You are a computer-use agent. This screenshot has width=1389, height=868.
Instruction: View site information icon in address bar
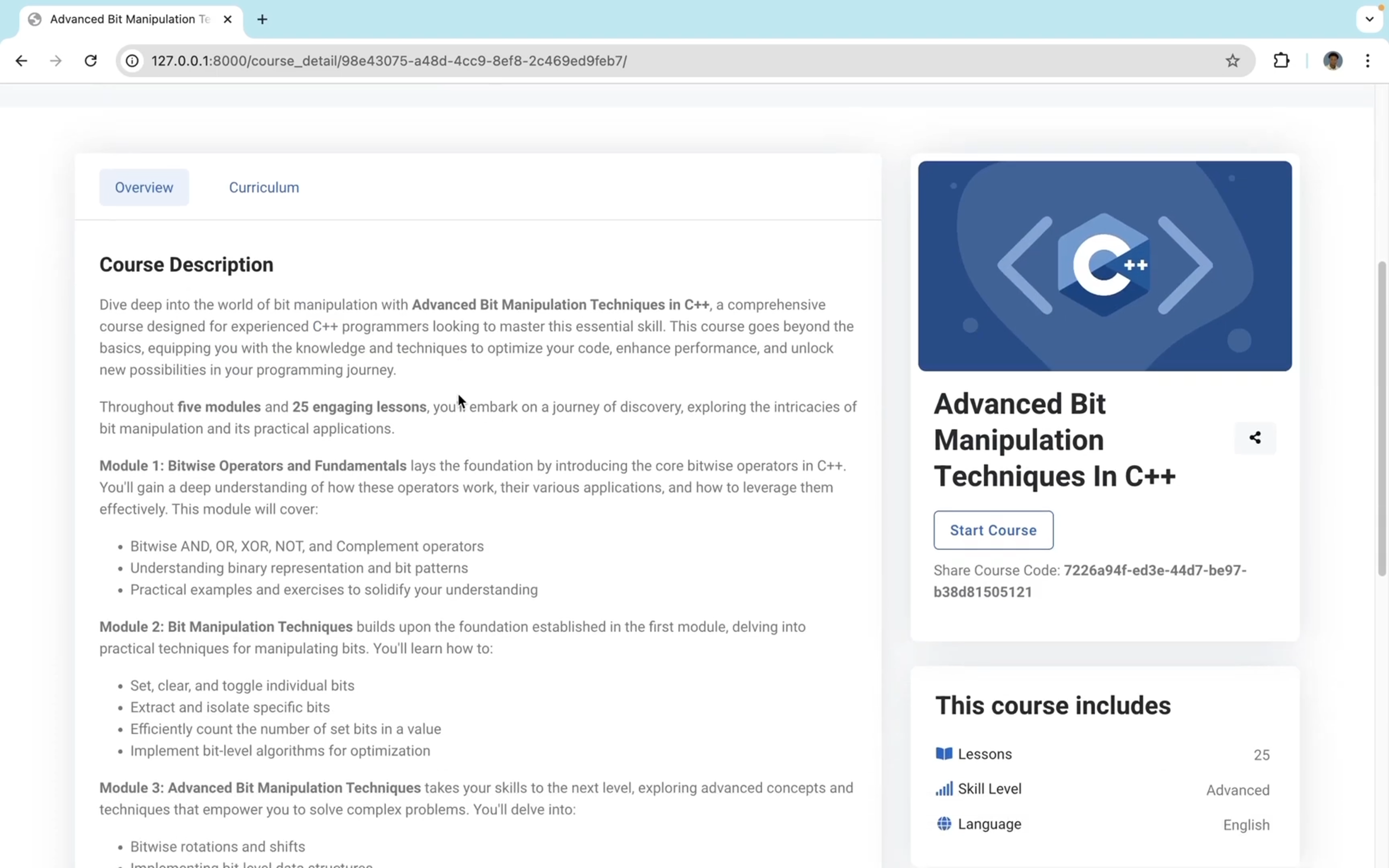132,61
